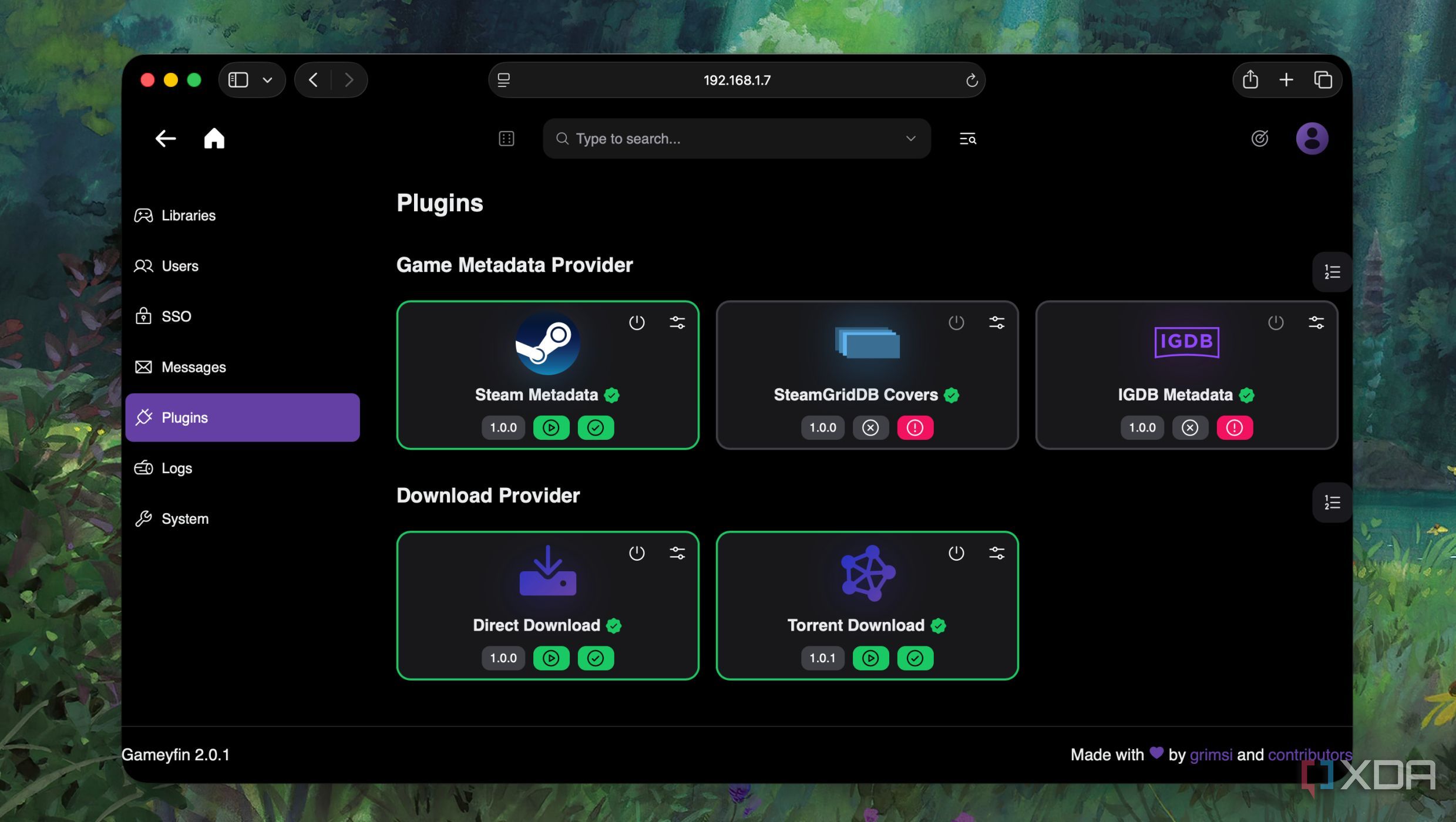Image resolution: width=1456 pixels, height=822 pixels.
Task: Open Libraries in sidebar
Action: tap(242, 215)
